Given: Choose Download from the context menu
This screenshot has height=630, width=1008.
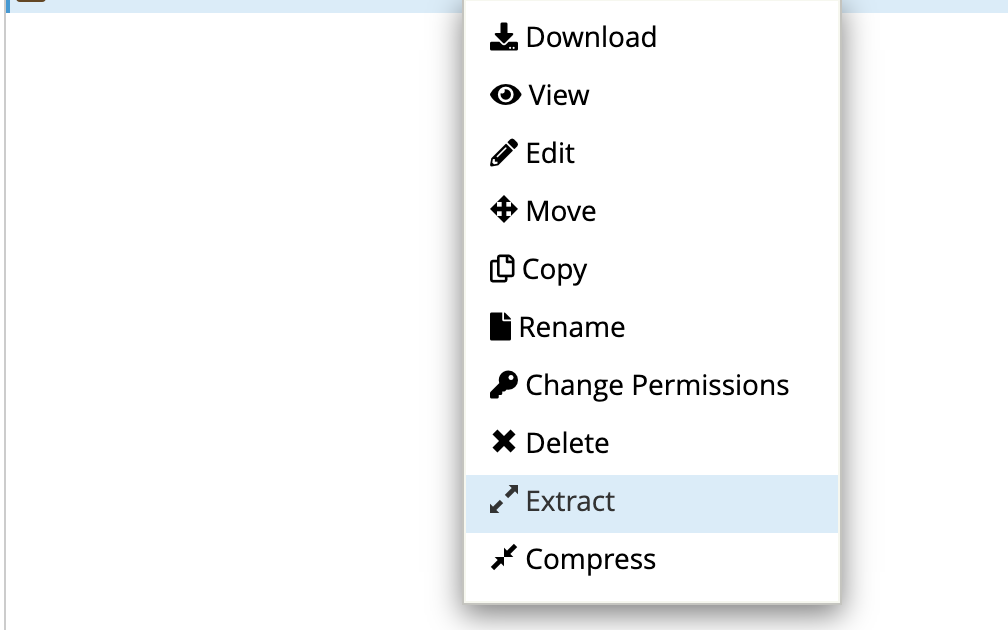Looking at the screenshot, I should [652, 37].
